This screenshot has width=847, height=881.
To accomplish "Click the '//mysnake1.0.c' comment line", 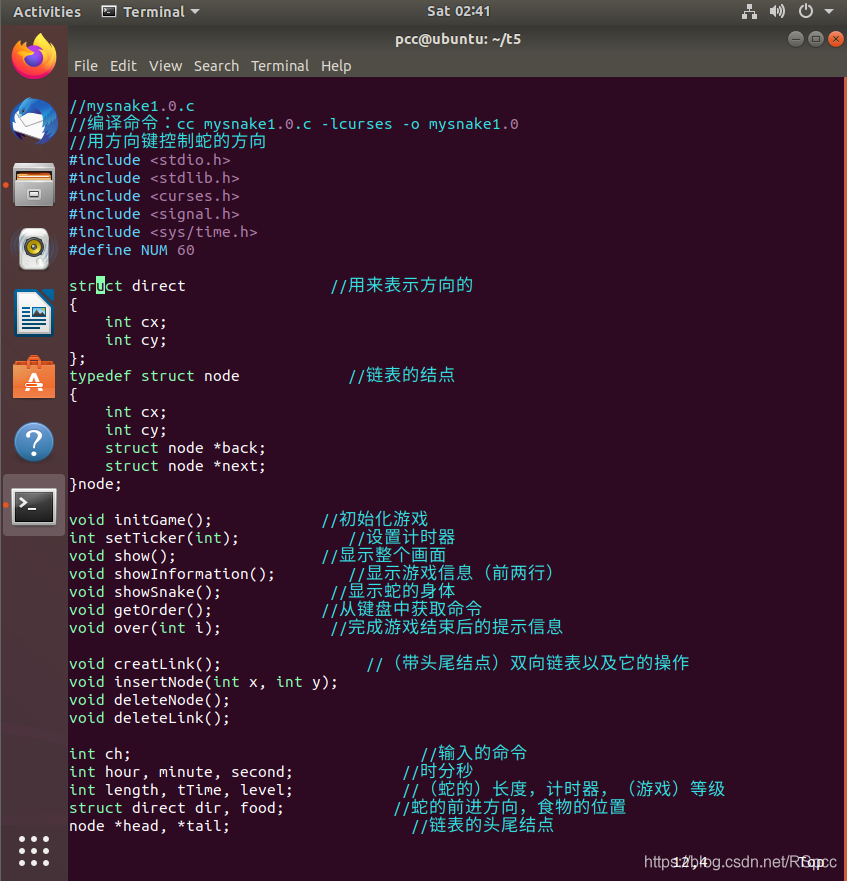I will pos(132,106).
